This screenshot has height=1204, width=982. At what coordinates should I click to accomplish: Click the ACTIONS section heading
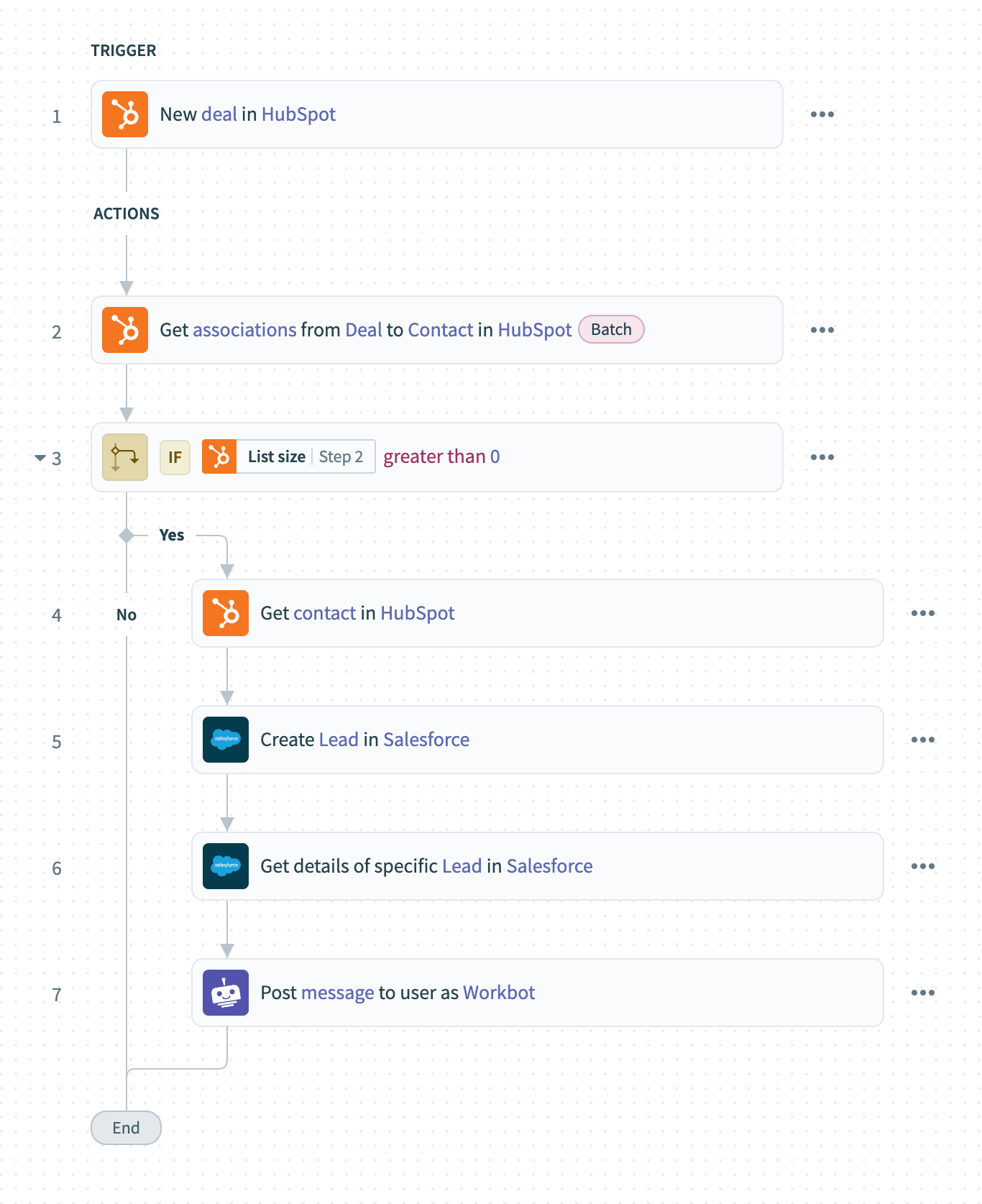pyautogui.click(x=127, y=213)
